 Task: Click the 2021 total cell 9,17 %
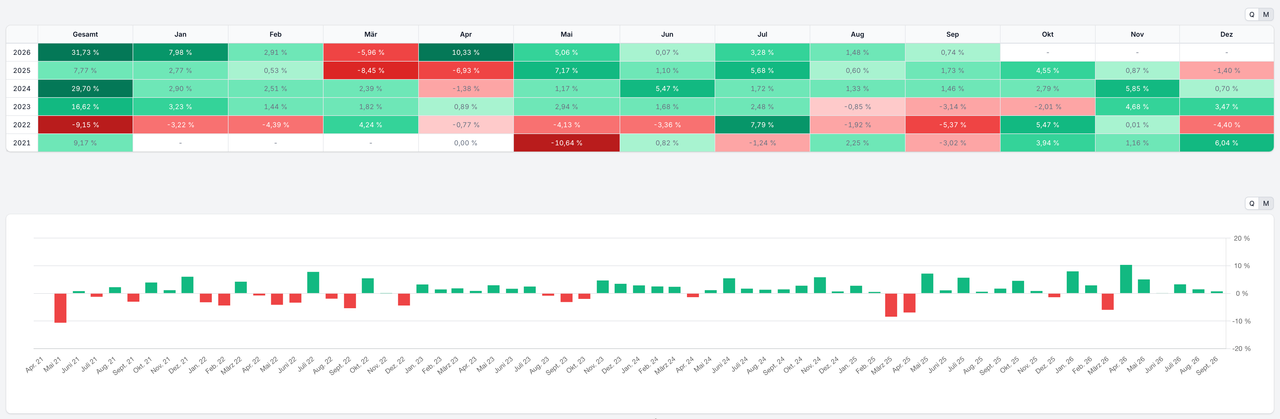[x=85, y=142]
